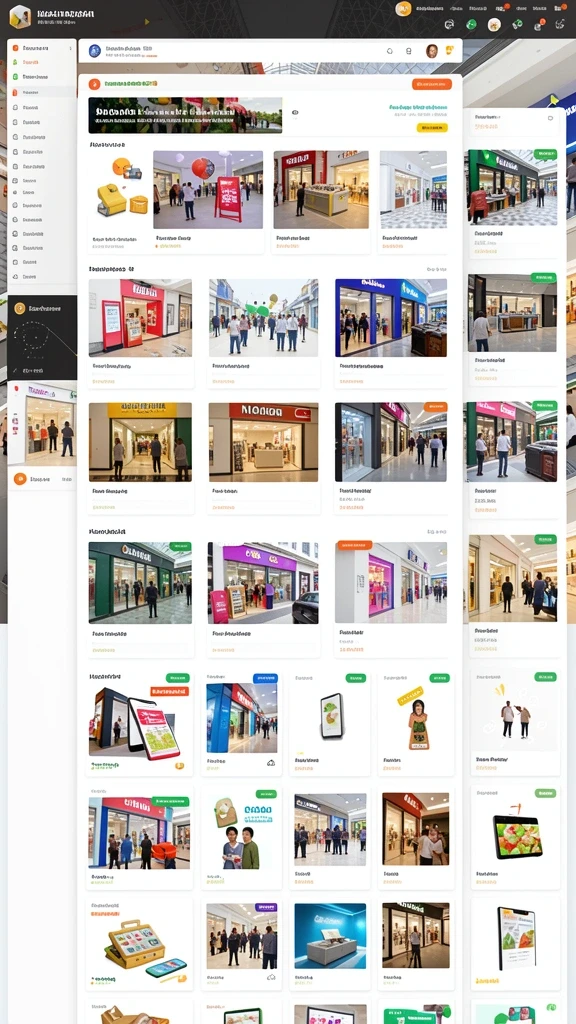
Task: Open the dark promotional banner image
Action: 185,115
